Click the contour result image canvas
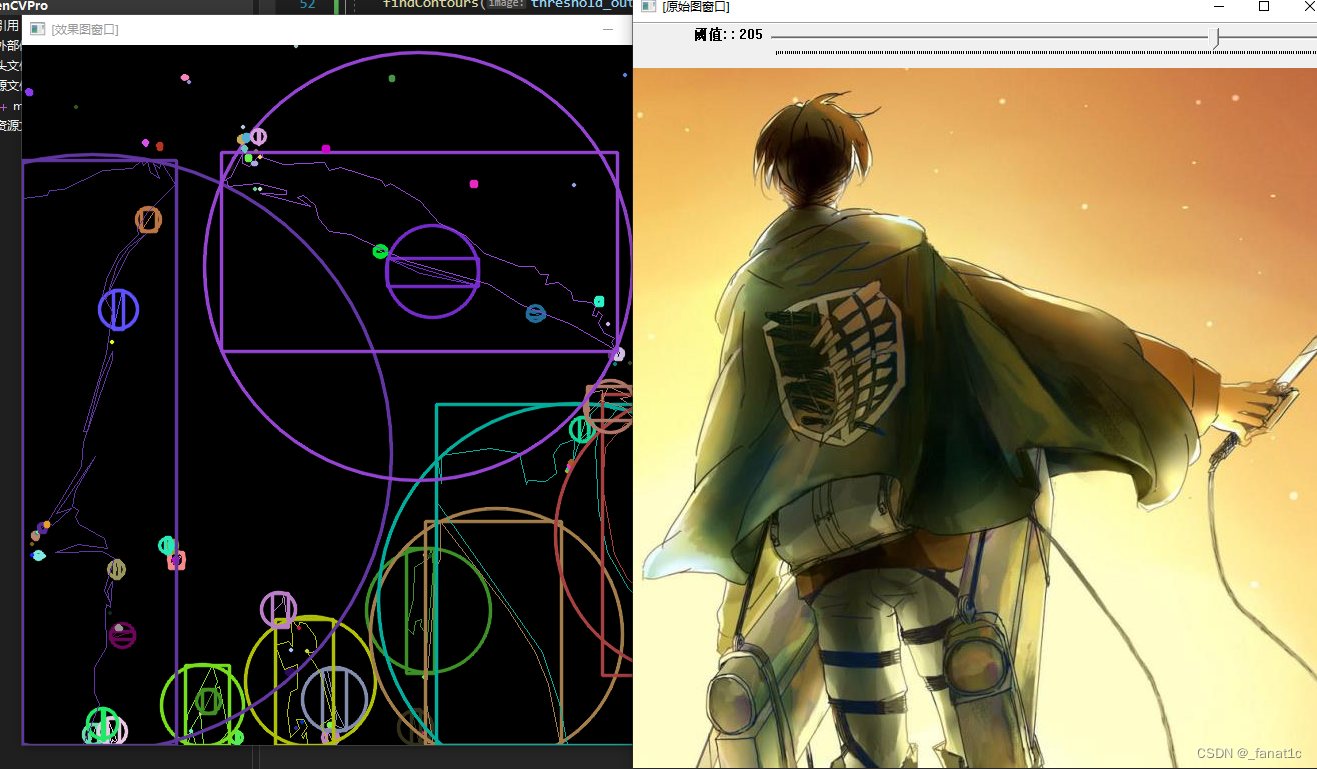The image size is (1317, 769). point(327,395)
